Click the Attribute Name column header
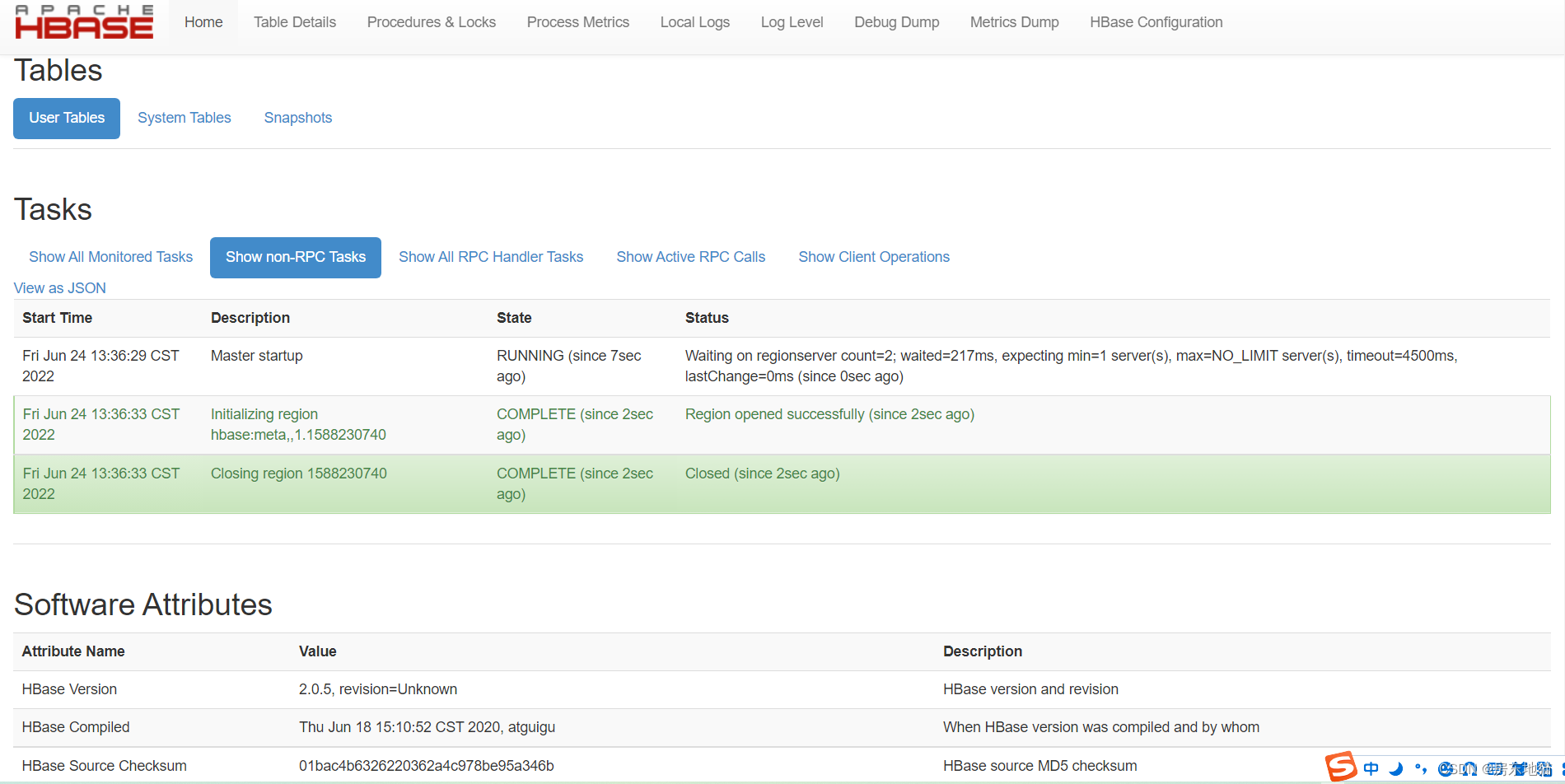This screenshot has width=1565, height=784. click(x=73, y=651)
